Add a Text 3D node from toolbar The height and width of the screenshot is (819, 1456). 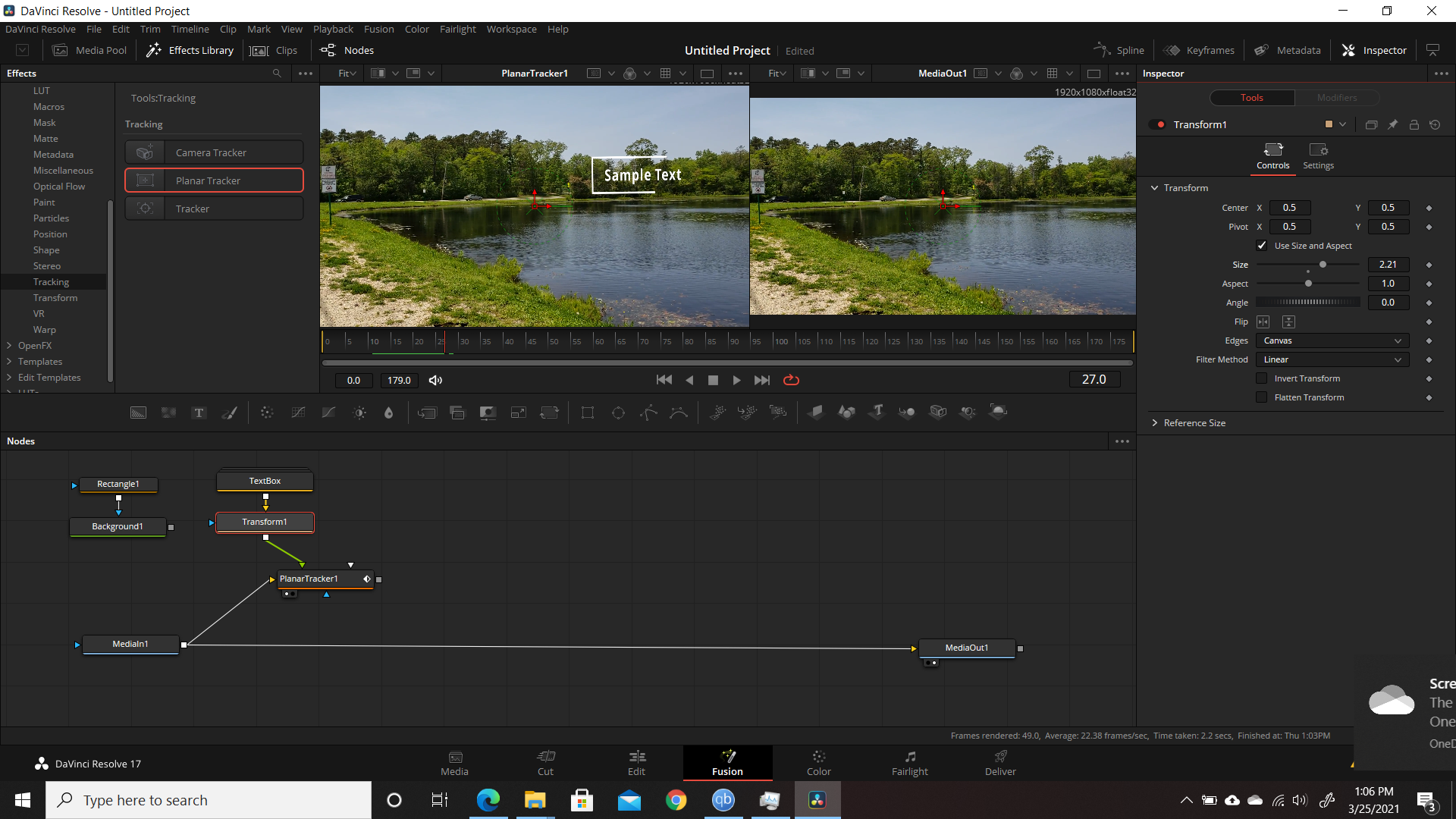tap(877, 411)
